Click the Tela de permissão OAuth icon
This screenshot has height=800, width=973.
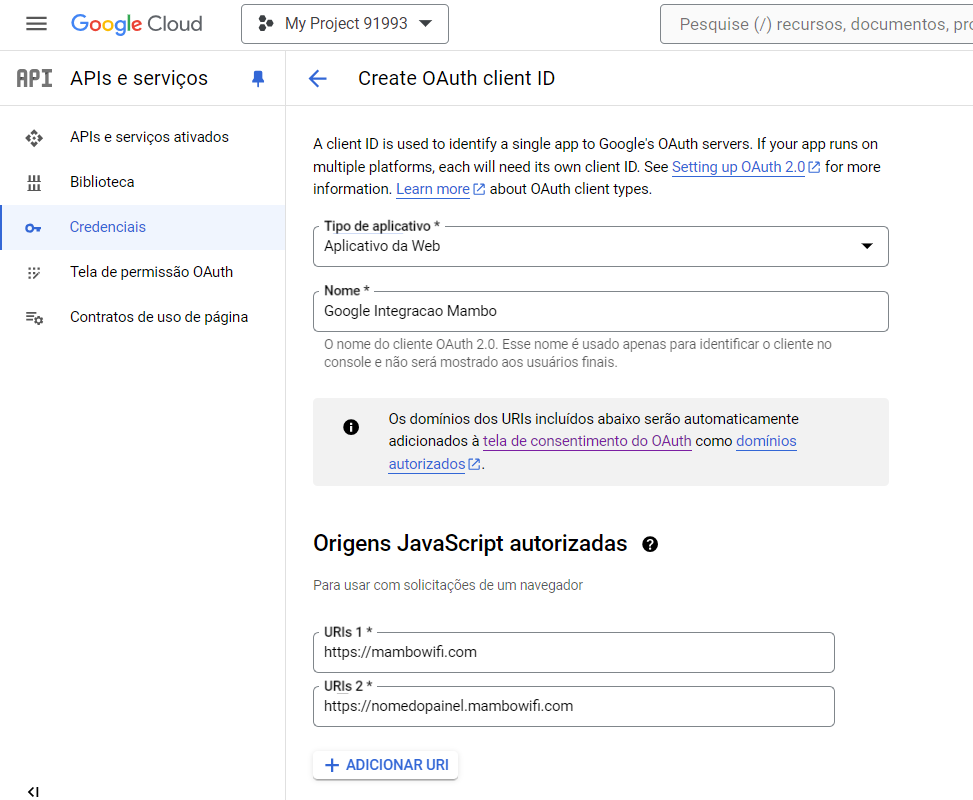[x=34, y=272]
